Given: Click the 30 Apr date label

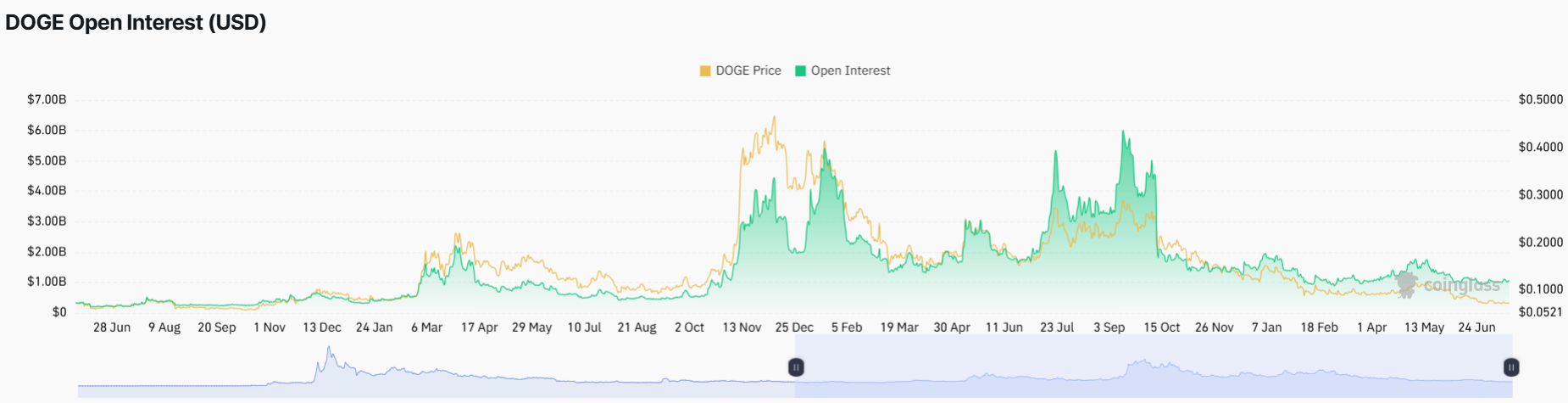Looking at the screenshot, I should click(x=952, y=327).
